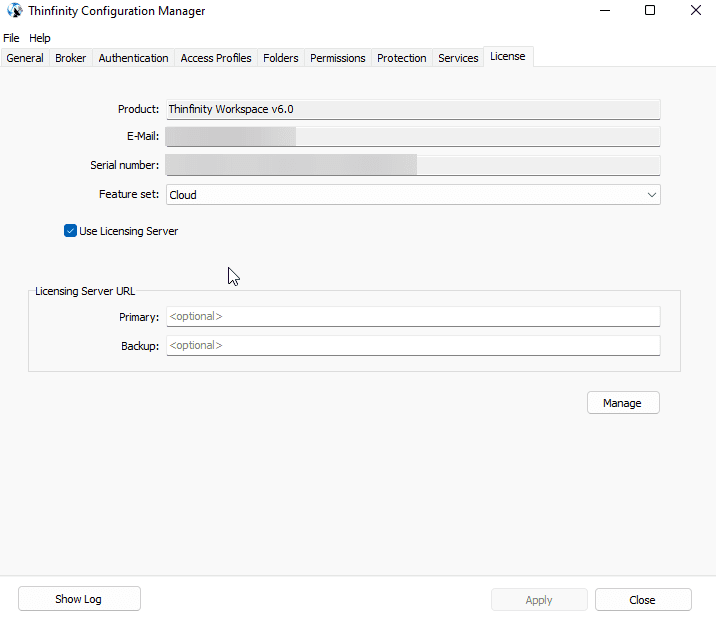The height and width of the screenshot is (620, 716).
Task: Minimize the Configuration Manager window
Action: [x=605, y=11]
